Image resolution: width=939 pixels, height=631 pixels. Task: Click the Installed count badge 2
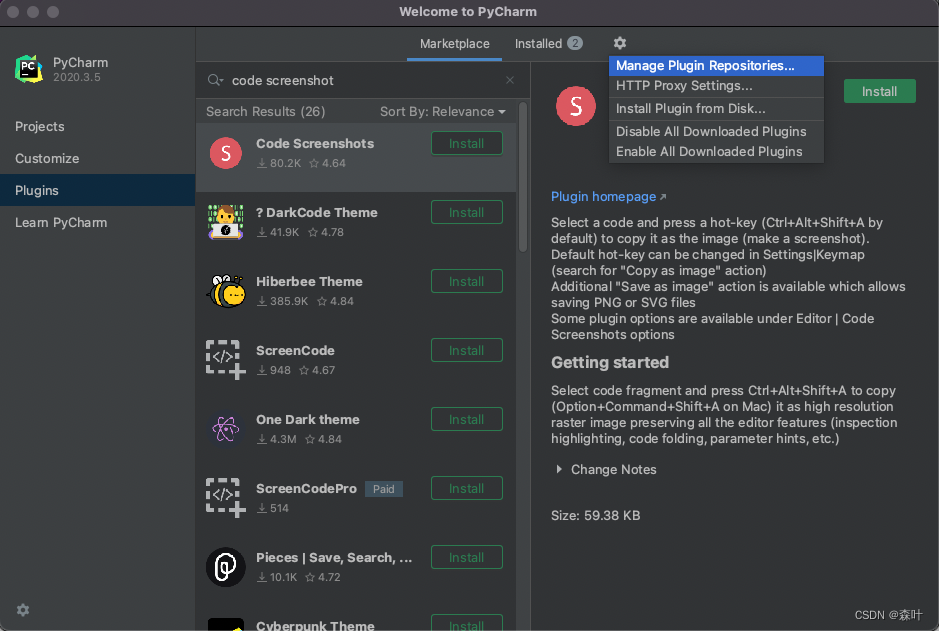(575, 43)
